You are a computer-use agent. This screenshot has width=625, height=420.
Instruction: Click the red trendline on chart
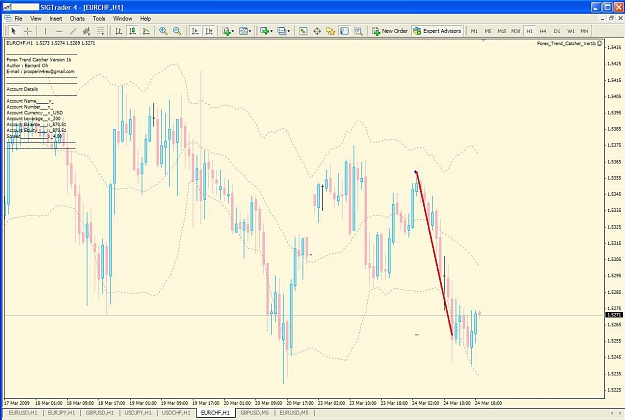coord(434,253)
